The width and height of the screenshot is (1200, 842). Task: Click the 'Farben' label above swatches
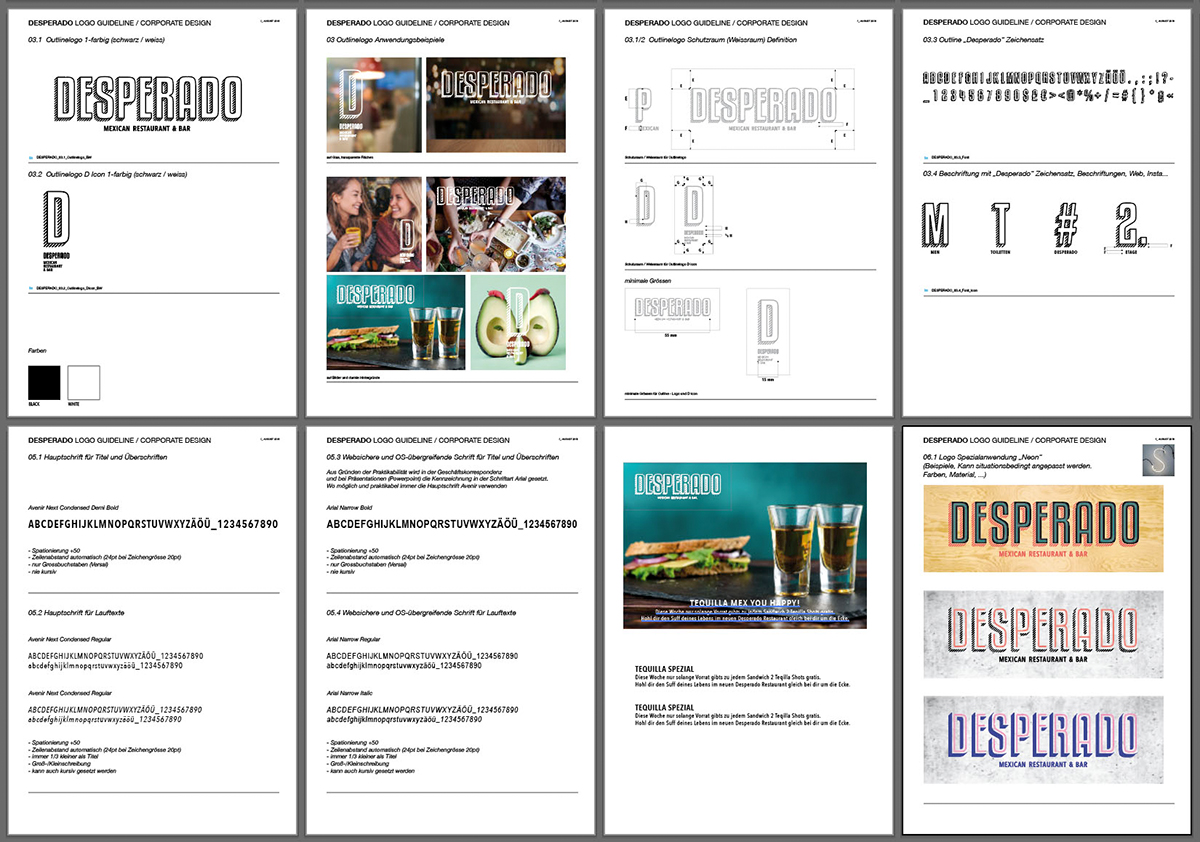tap(37, 351)
